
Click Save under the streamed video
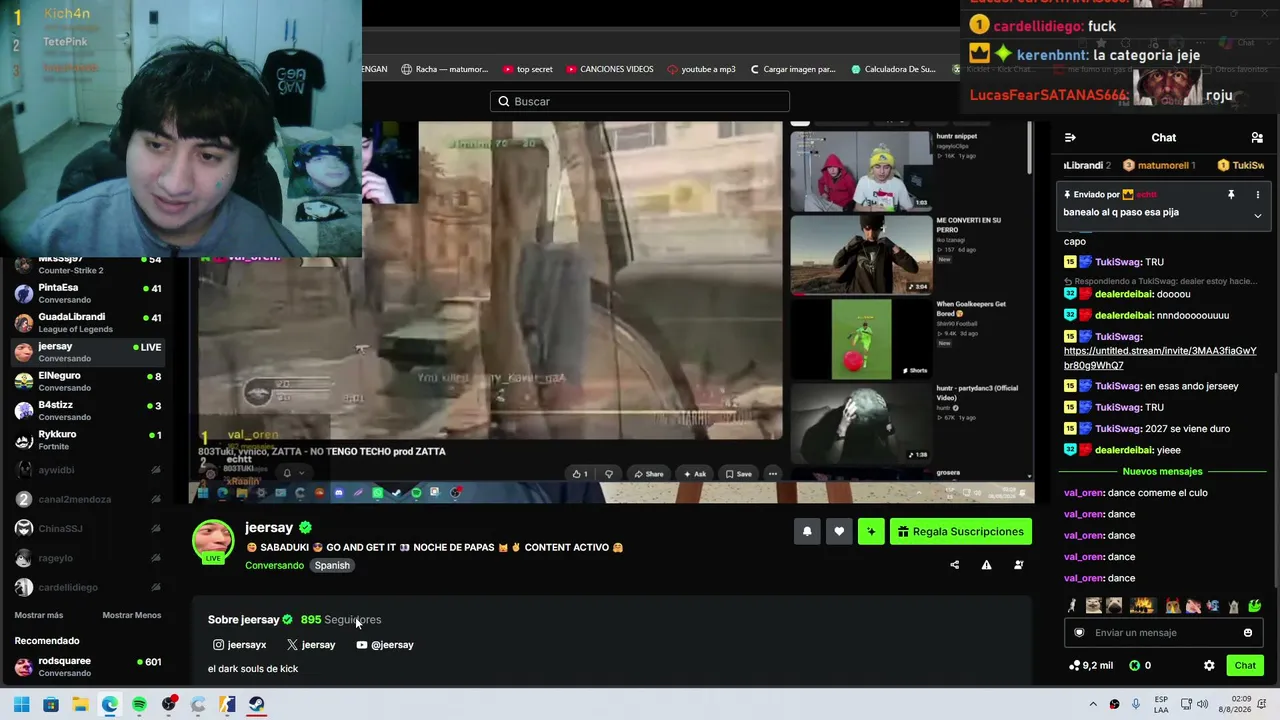pos(738,474)
